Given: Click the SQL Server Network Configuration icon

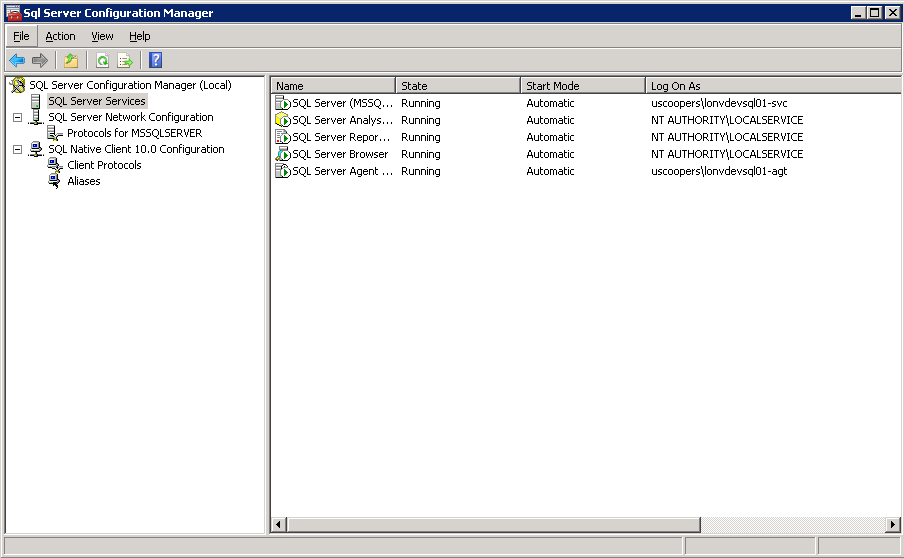Looking at the screenshot, I should 36,117.
